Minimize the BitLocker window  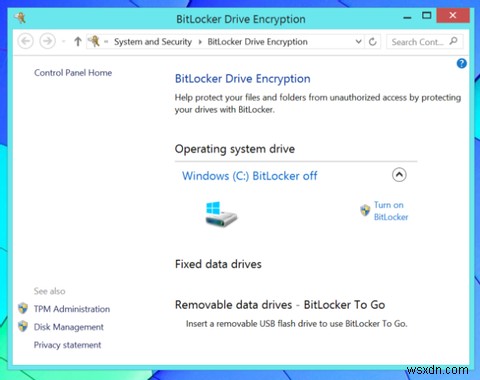click(407, 17)
